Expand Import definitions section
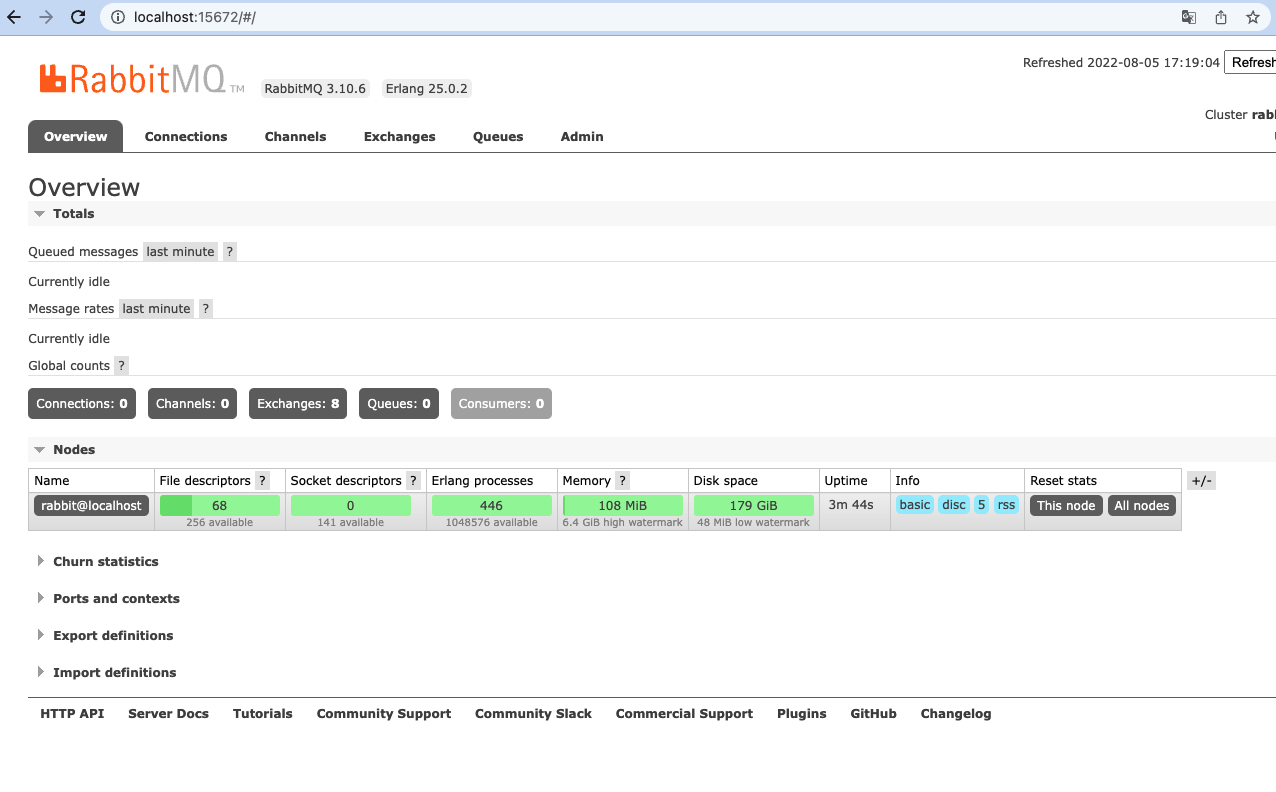 coord(106,673)
